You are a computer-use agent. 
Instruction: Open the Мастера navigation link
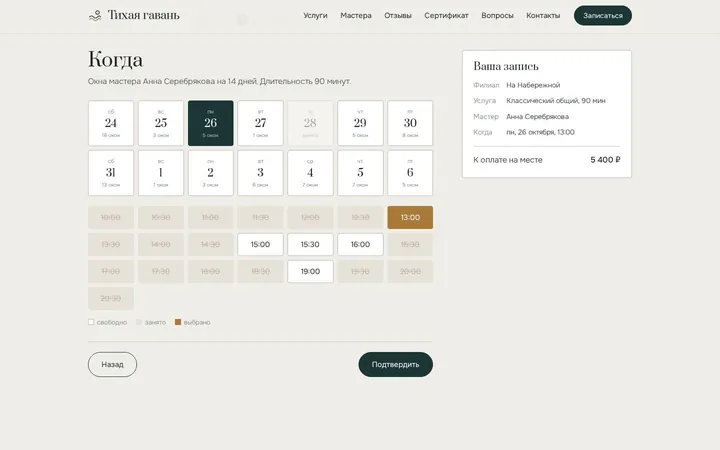(356, 16)
